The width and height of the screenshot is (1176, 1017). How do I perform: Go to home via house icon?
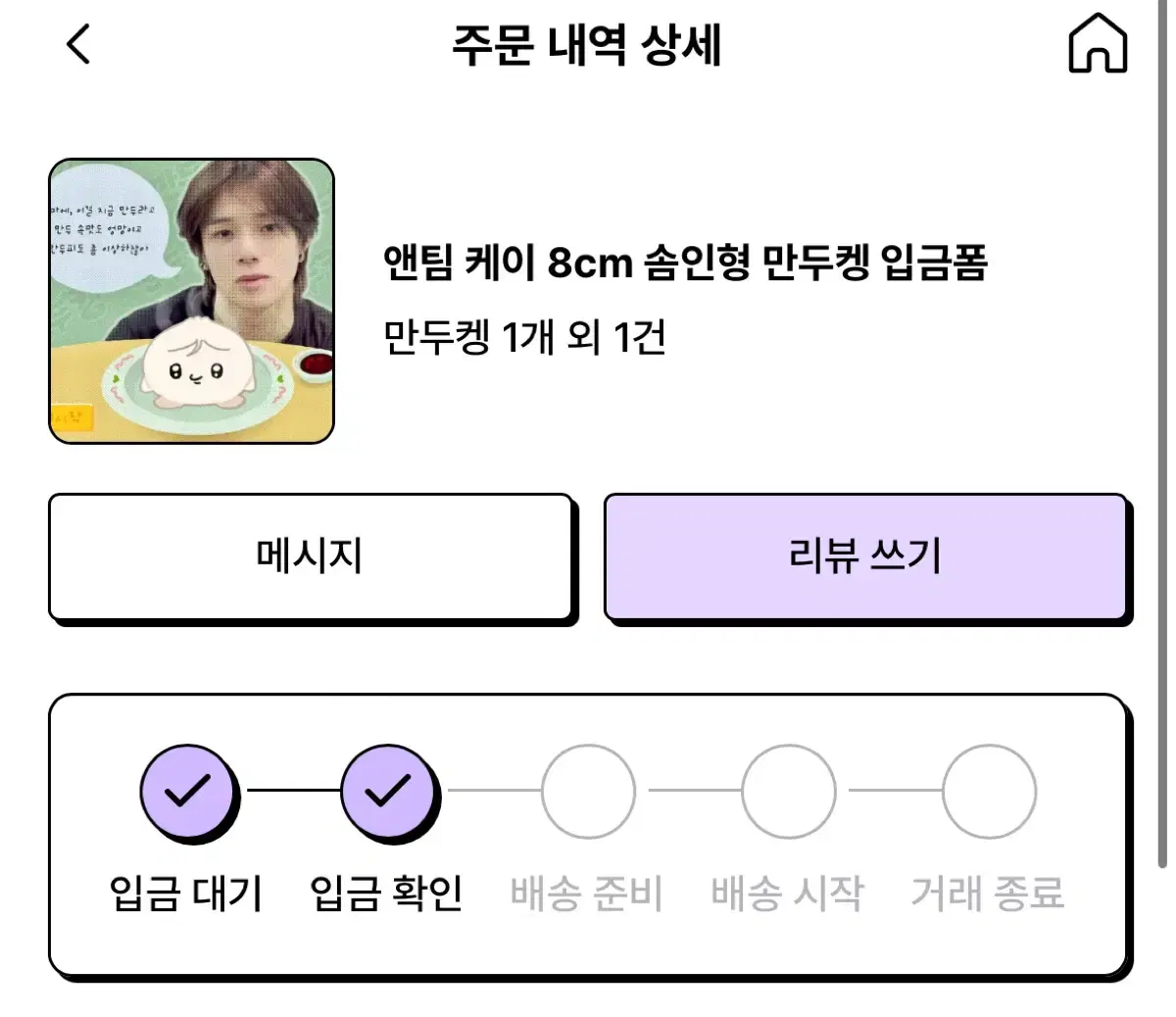tap(1098, 44)
